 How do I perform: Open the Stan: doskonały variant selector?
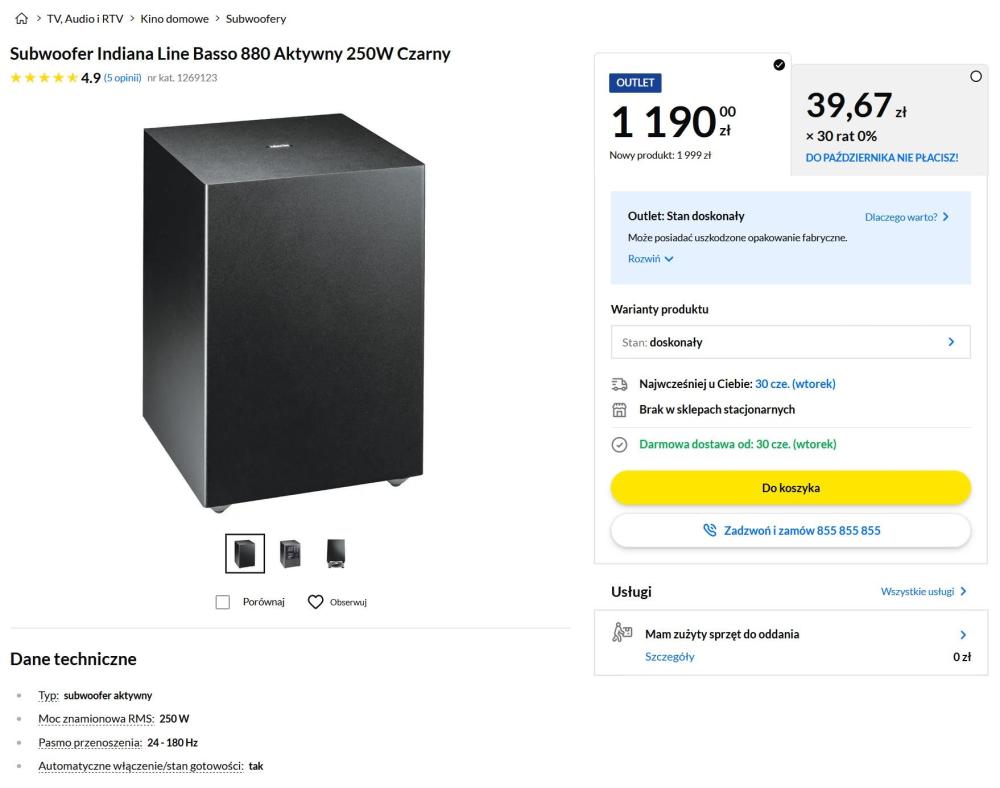pyautogui.click(x=790, y=342)
